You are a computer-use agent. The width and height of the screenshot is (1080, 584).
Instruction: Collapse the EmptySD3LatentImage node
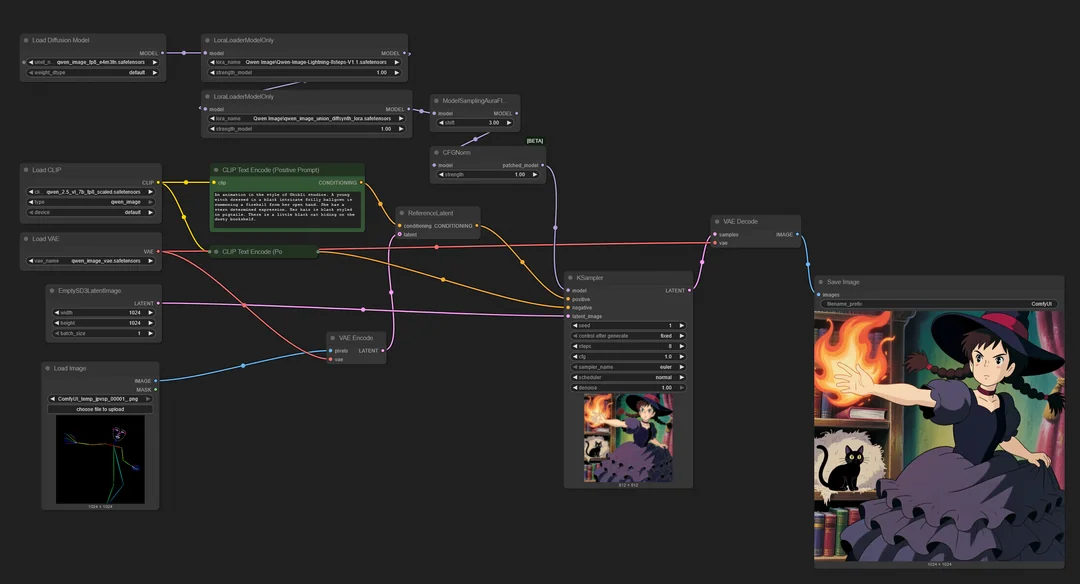pyautogui.click(x=52, y=291)
